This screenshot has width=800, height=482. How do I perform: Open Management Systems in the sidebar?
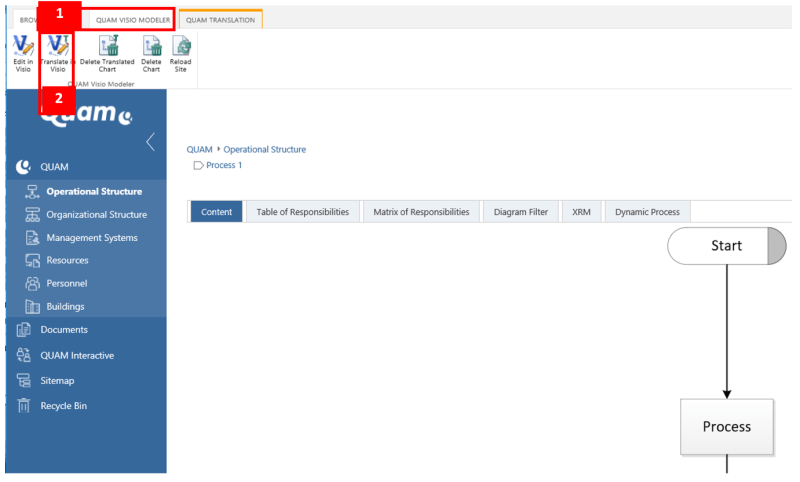[92, 237]
